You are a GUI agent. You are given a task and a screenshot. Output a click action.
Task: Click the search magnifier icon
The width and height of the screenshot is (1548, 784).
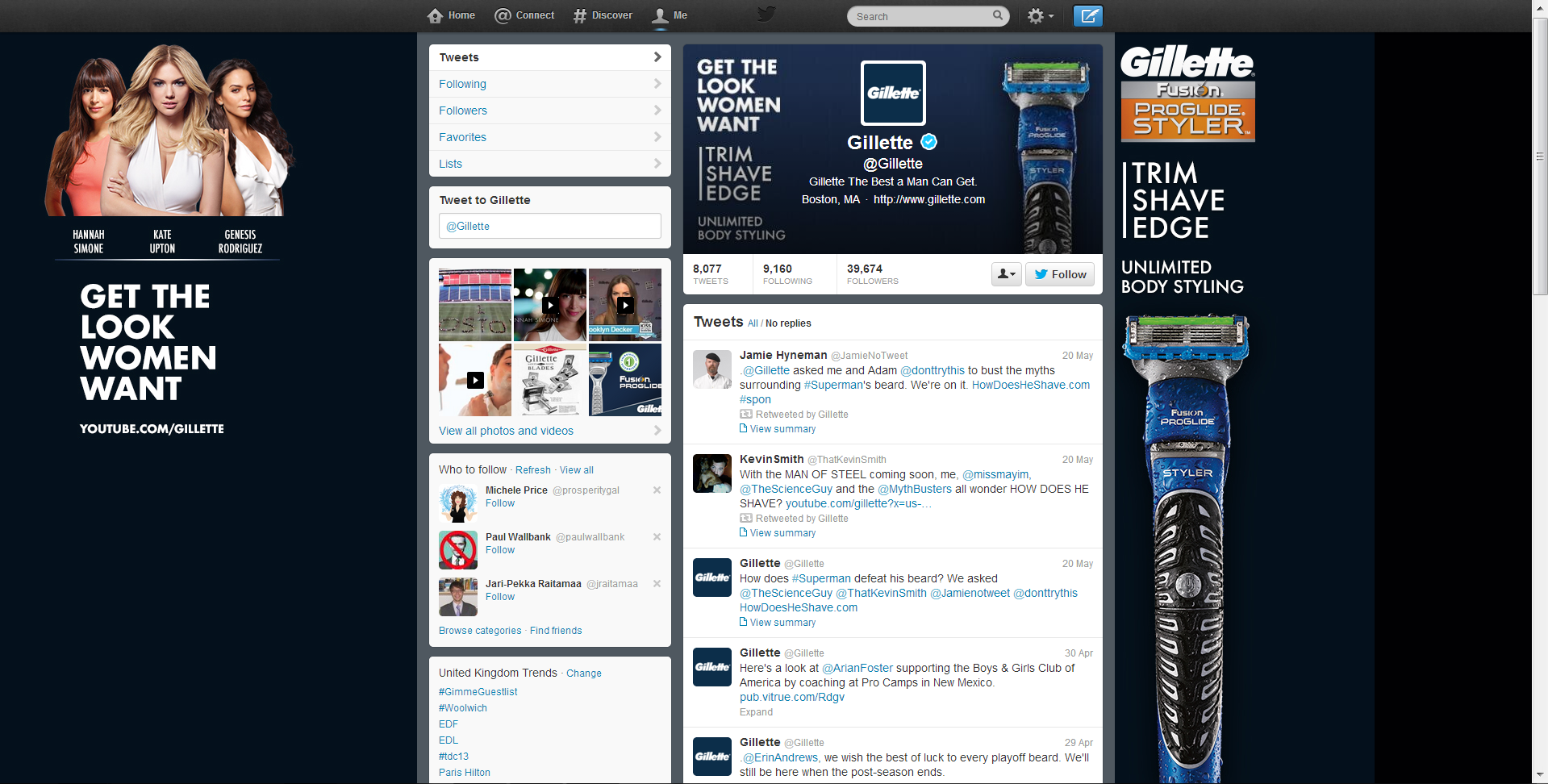point(998,15)
